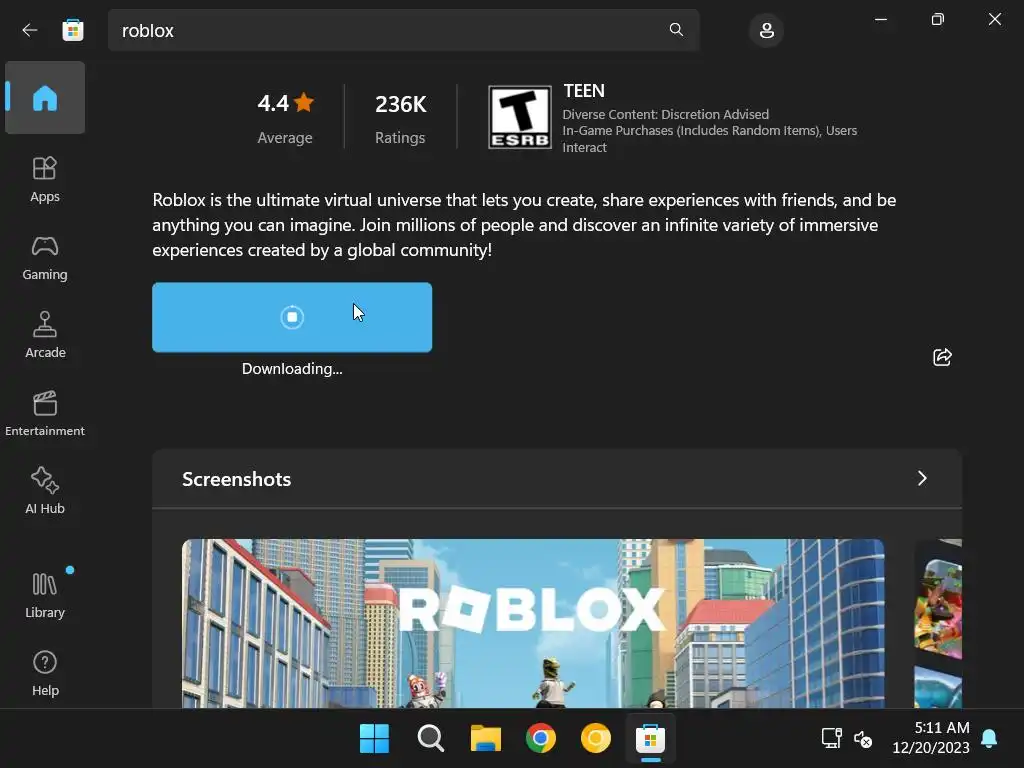Click the Microsoft Store logo icon
This screenshot has height=768, width=1024.
click(72, 30)
